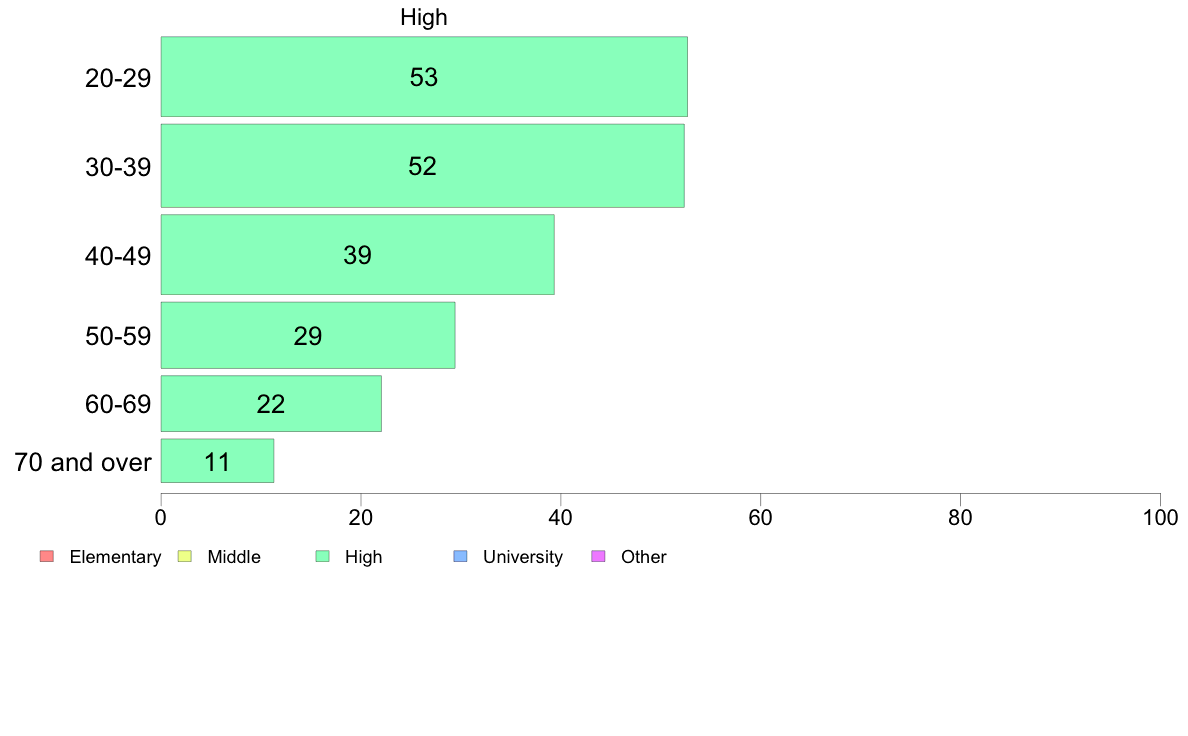Screen dimensions: 1188x736
Task: Select the 50-59 bar showing 29
Action: pos(308,335)
